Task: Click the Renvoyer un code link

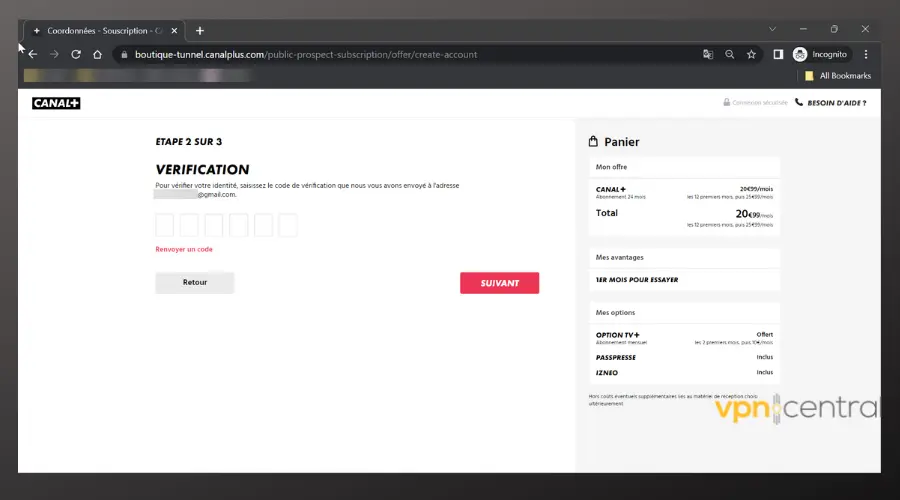Action: pos(184,249)
